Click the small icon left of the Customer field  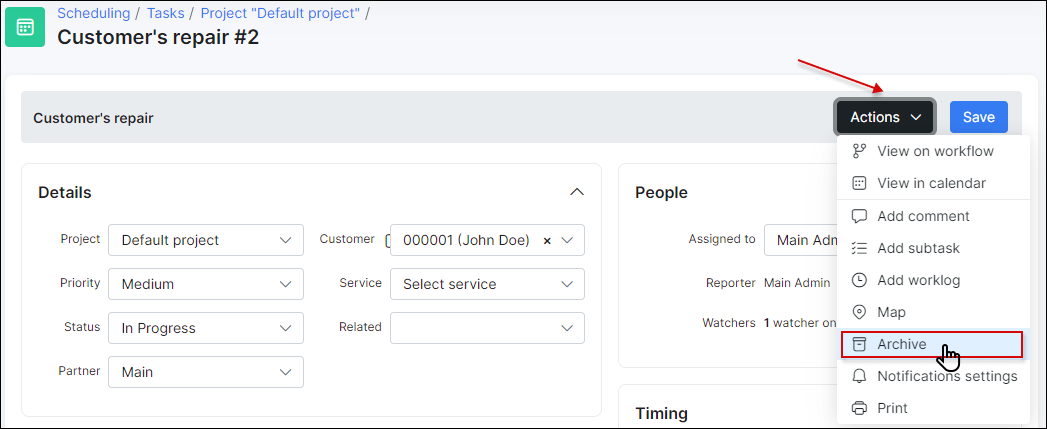(x=387, y=241)
